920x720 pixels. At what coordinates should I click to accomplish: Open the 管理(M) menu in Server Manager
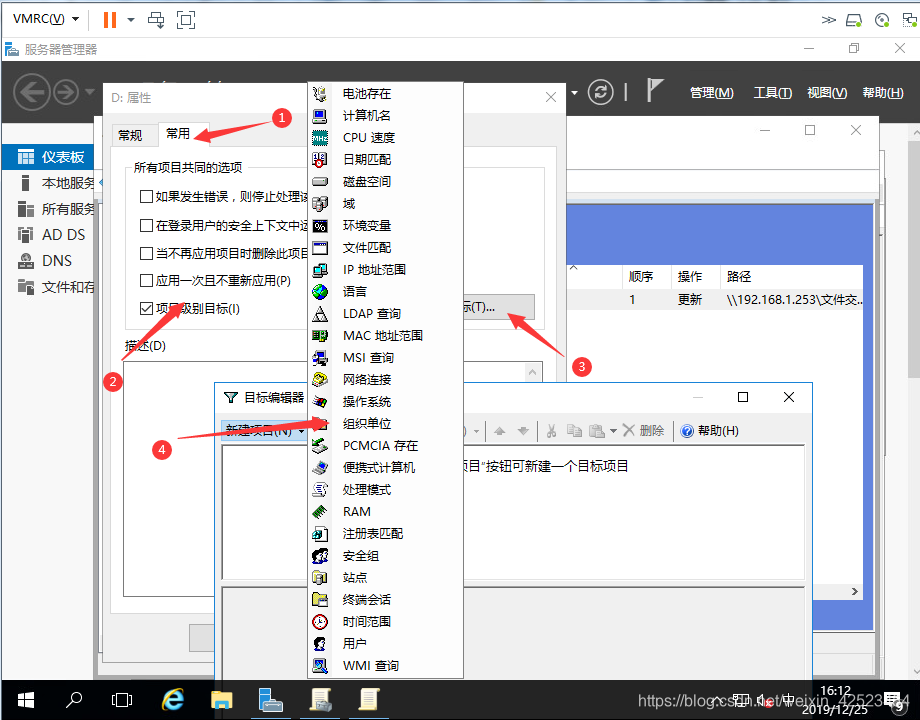click(712, 93)
